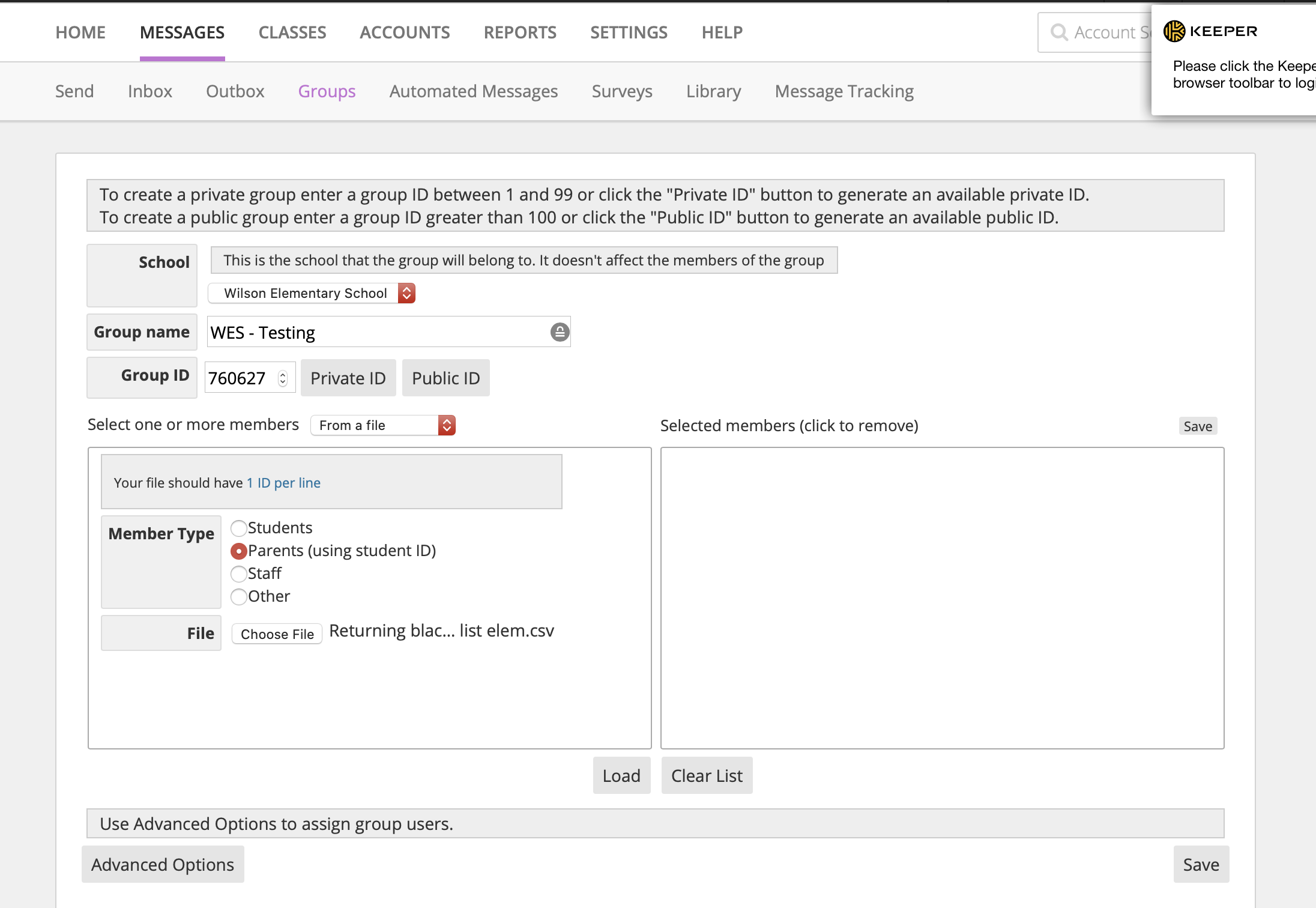Choose the Staff member type

point(239,574)
